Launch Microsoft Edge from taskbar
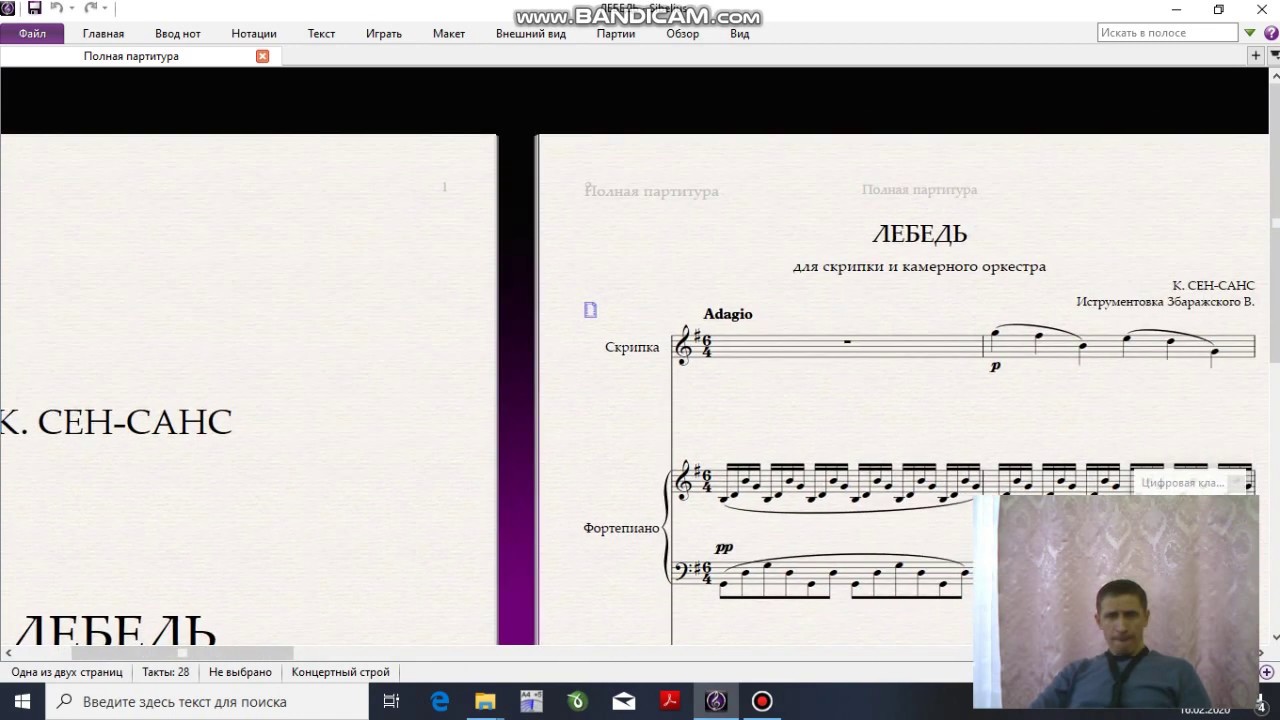Viewport: 1280px width, 720px height. (x=440, y=701)
